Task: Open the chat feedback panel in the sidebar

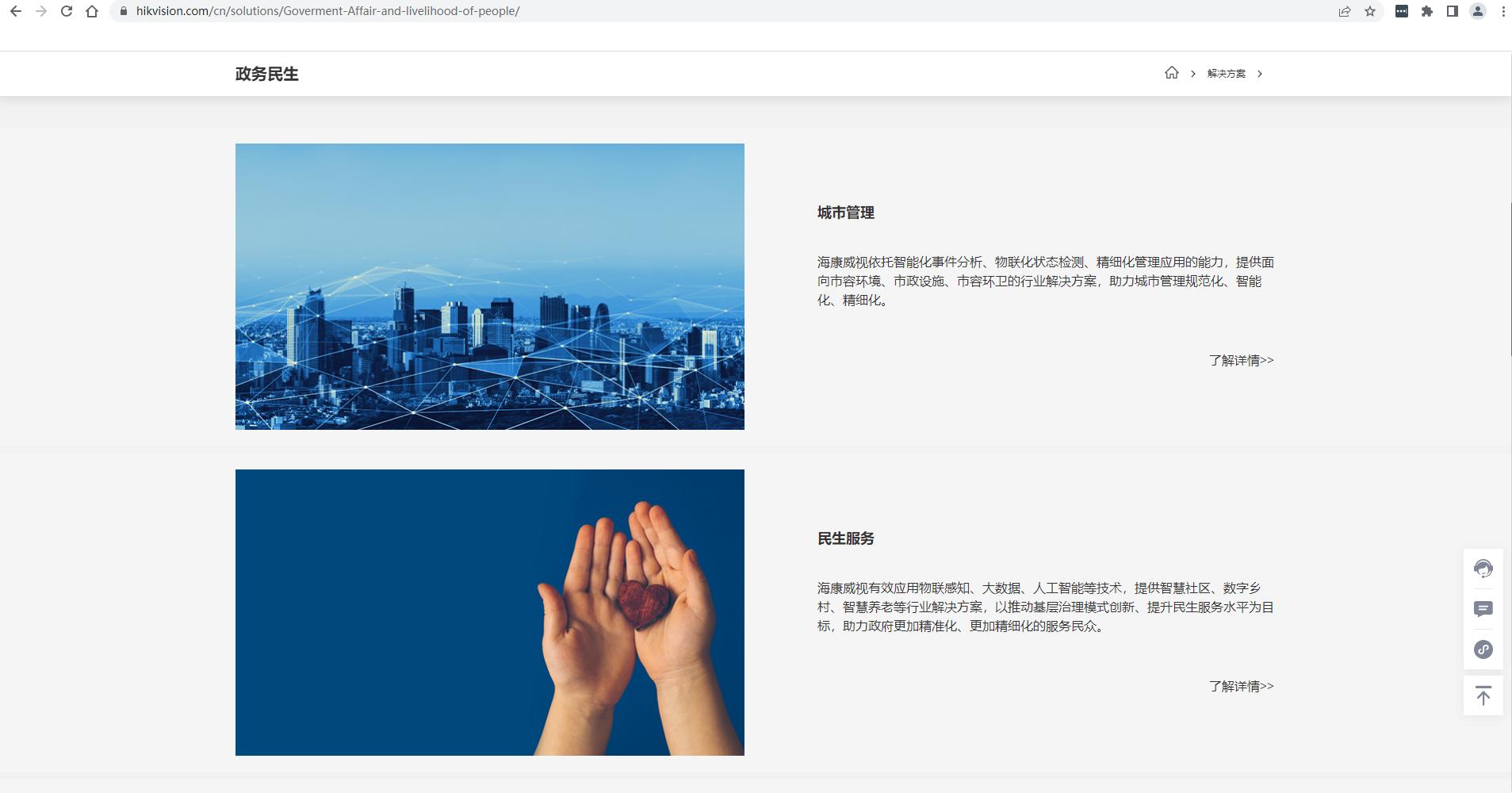Action: [1483, 608]
